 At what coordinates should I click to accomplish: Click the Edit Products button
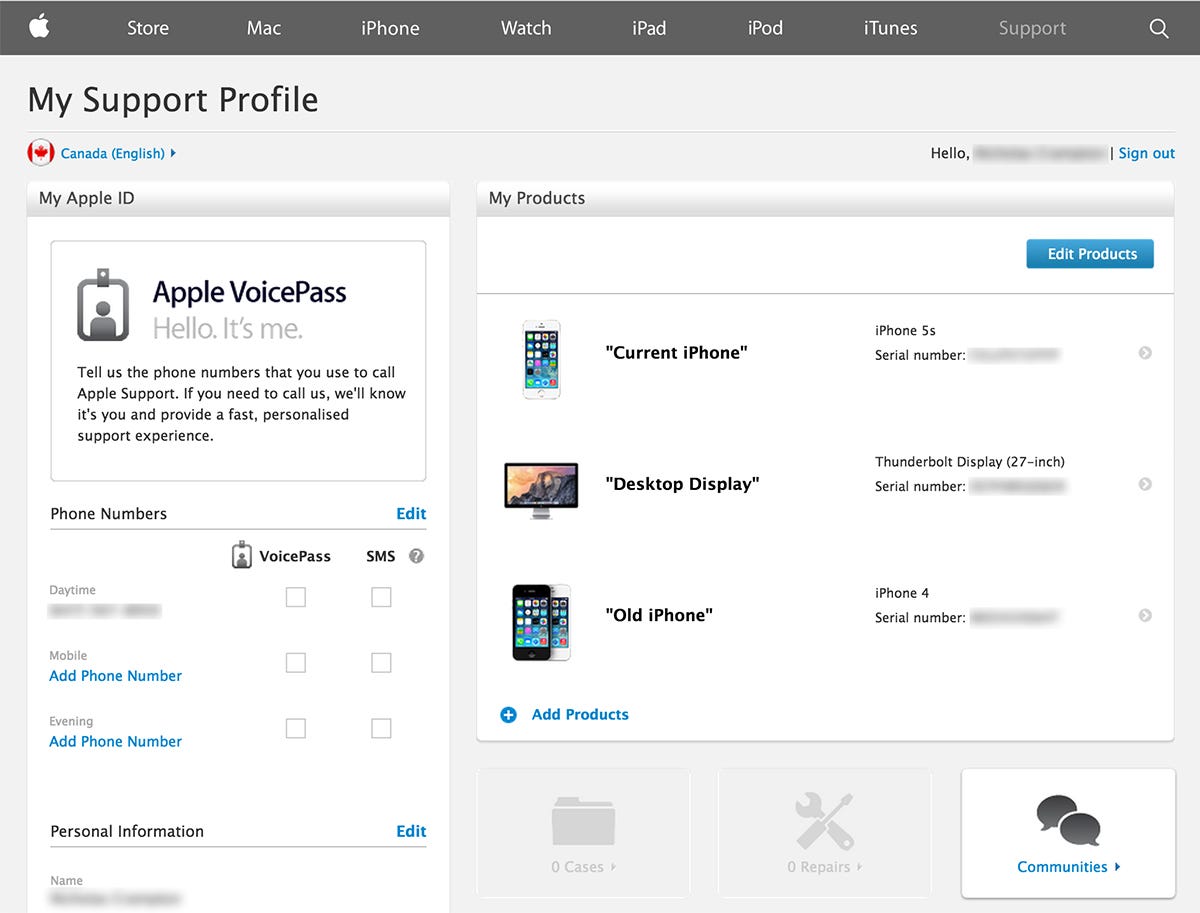click(1090, 254)
